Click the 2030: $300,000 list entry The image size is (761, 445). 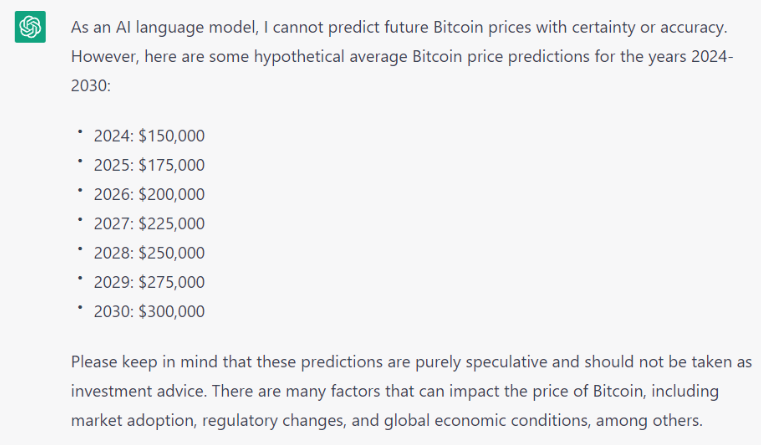click(x=149, y=311)
